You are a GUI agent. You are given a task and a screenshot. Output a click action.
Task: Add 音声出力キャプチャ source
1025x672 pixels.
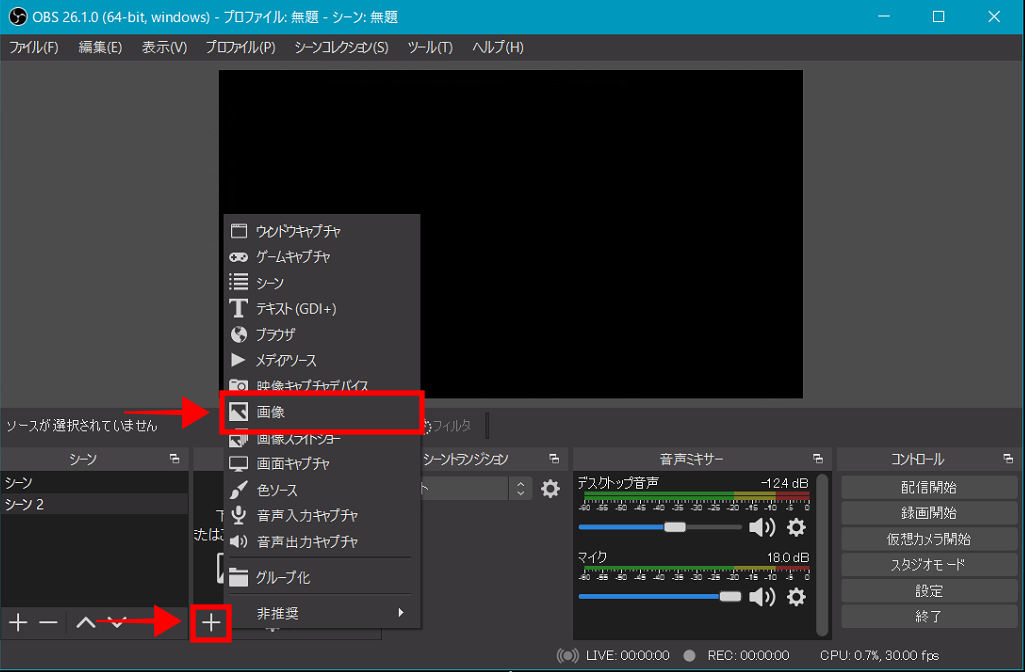322,542
